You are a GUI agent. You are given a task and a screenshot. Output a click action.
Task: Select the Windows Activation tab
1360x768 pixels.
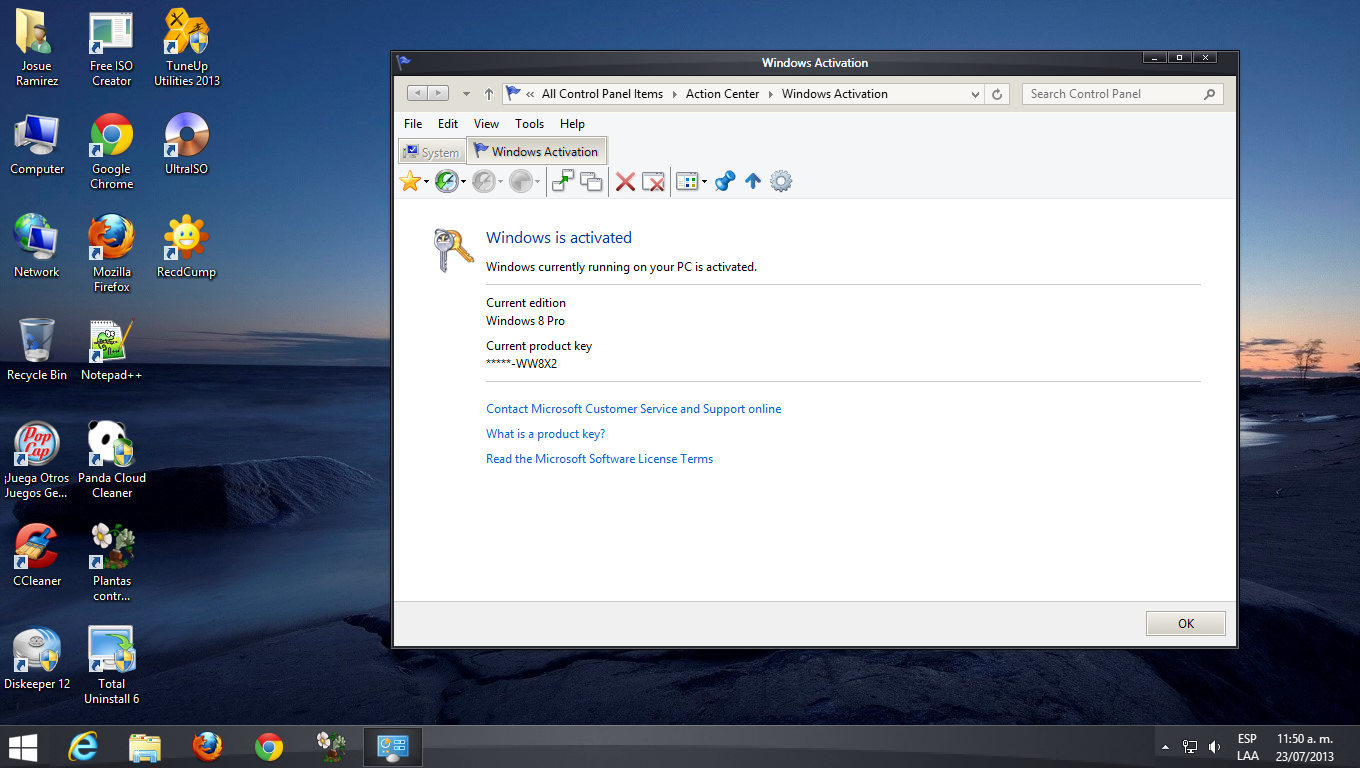tap(536, 151)
